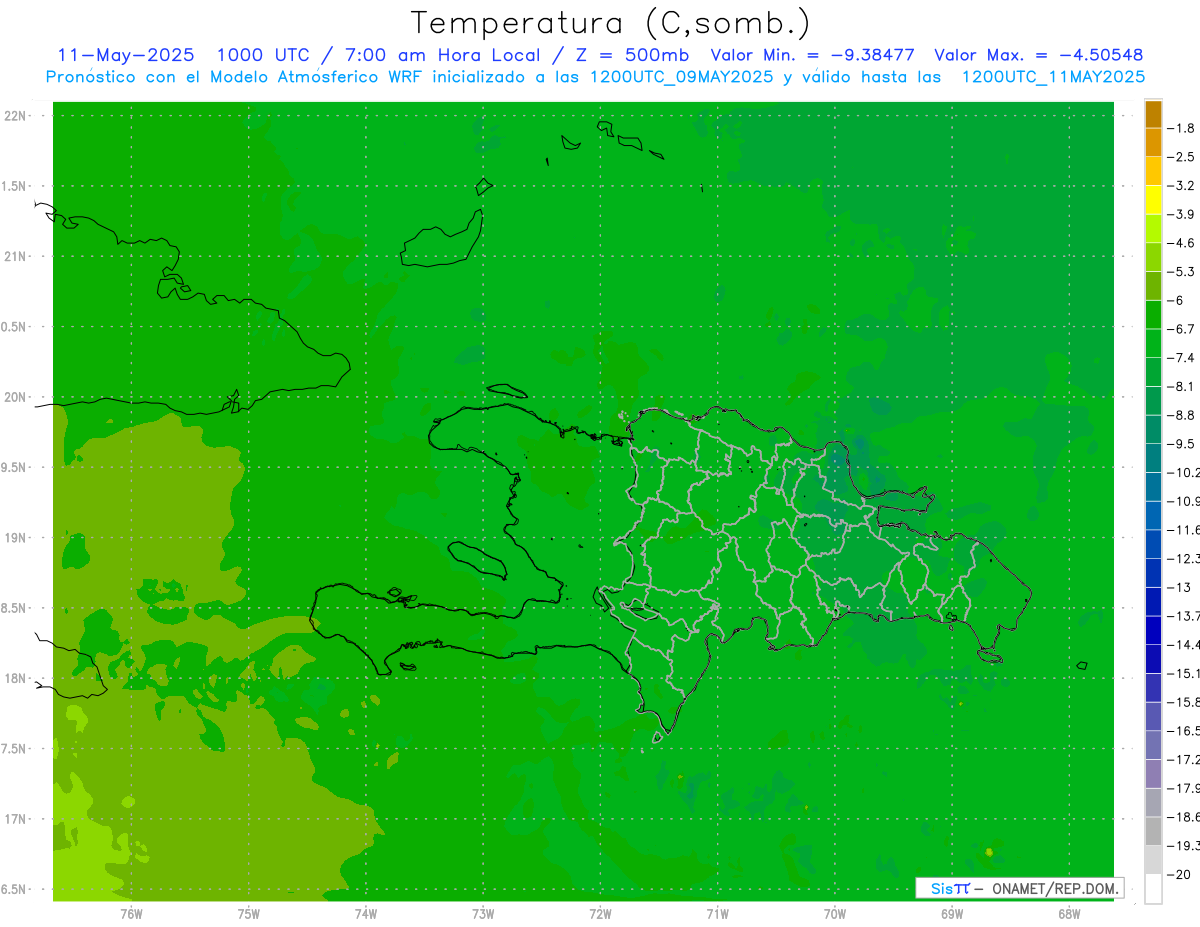Click the '-13' color scale label
1200x927 pixels.
point(1180,588)
